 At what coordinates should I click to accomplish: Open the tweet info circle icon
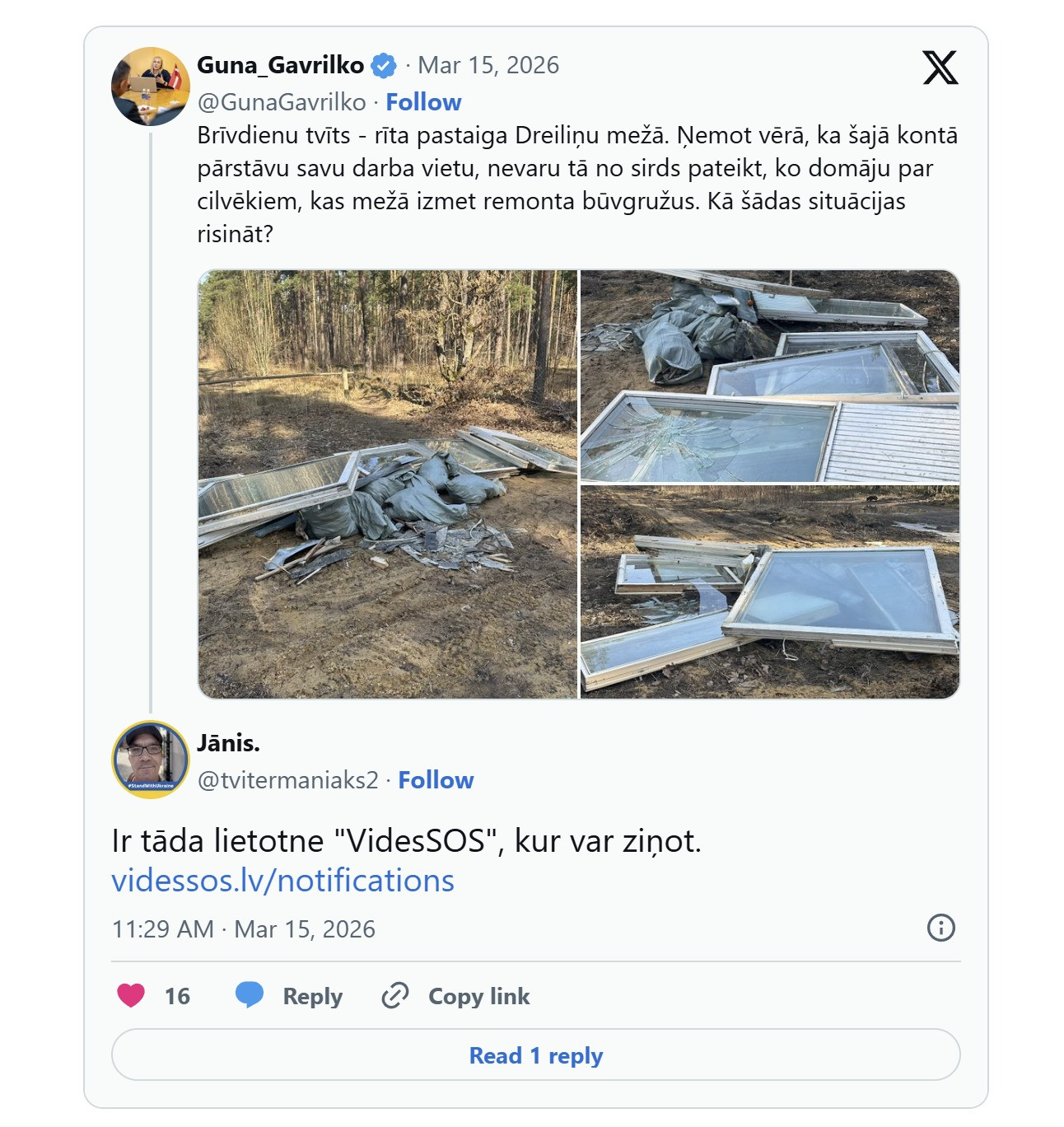[940, 928]
